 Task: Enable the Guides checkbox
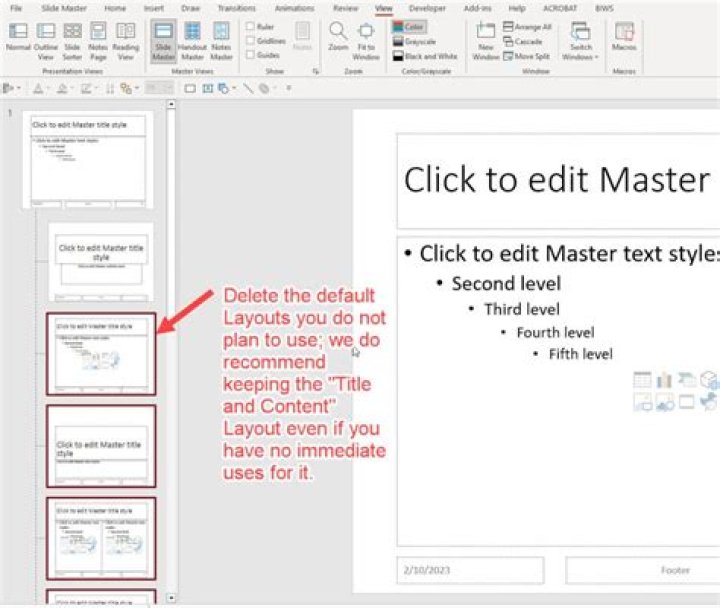pos(250,55)
